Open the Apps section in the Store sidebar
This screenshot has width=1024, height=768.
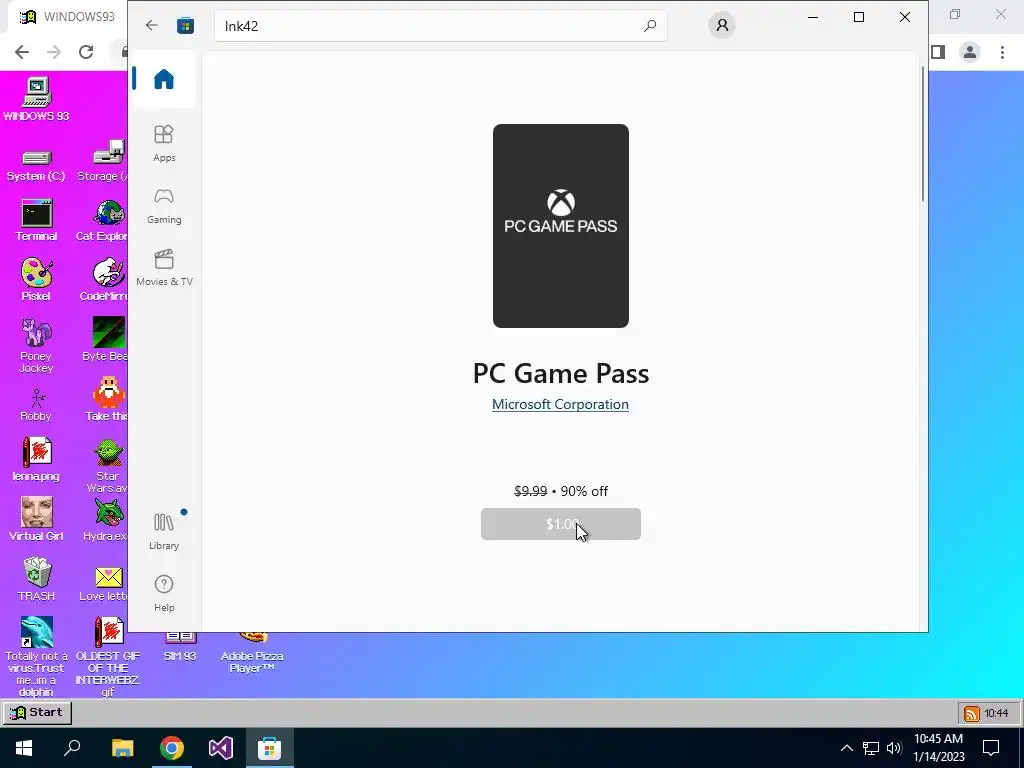click(164, 143)
